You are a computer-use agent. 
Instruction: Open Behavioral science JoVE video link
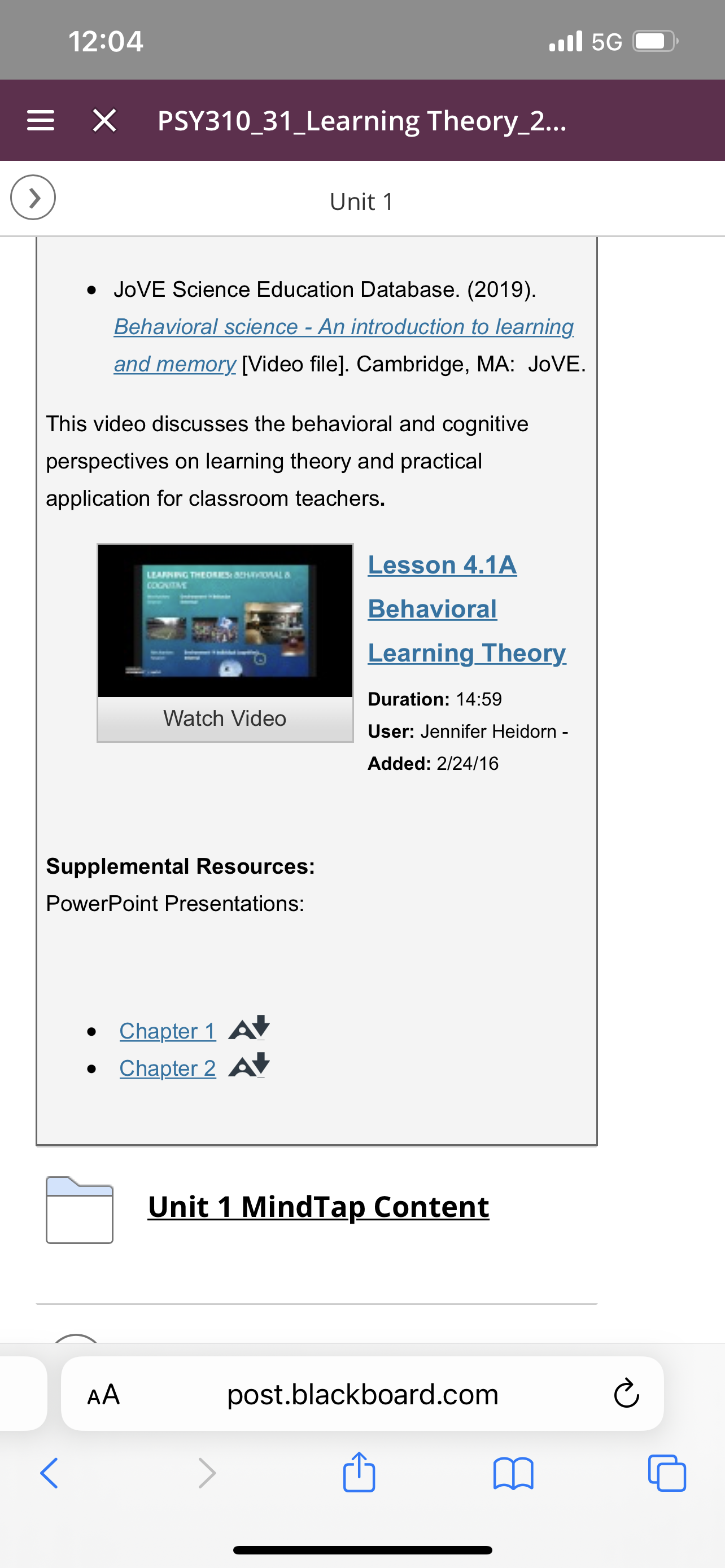[x=343, y=345]
